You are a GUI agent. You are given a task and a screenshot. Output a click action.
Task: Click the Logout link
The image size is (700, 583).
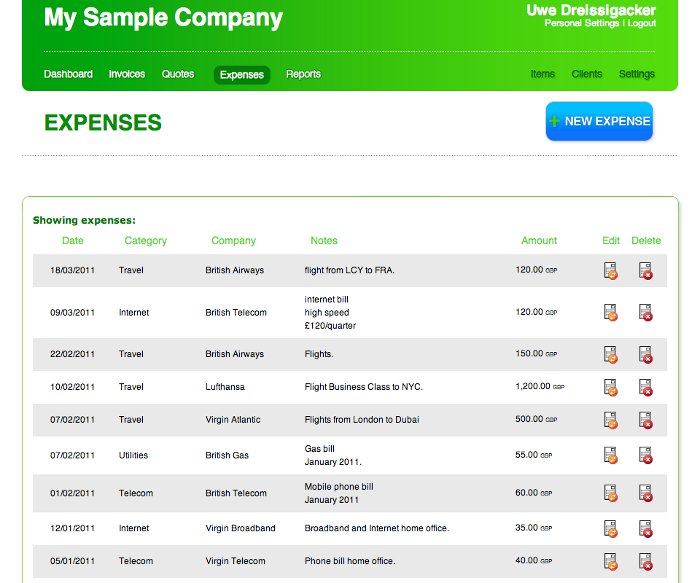click(642, 23)
